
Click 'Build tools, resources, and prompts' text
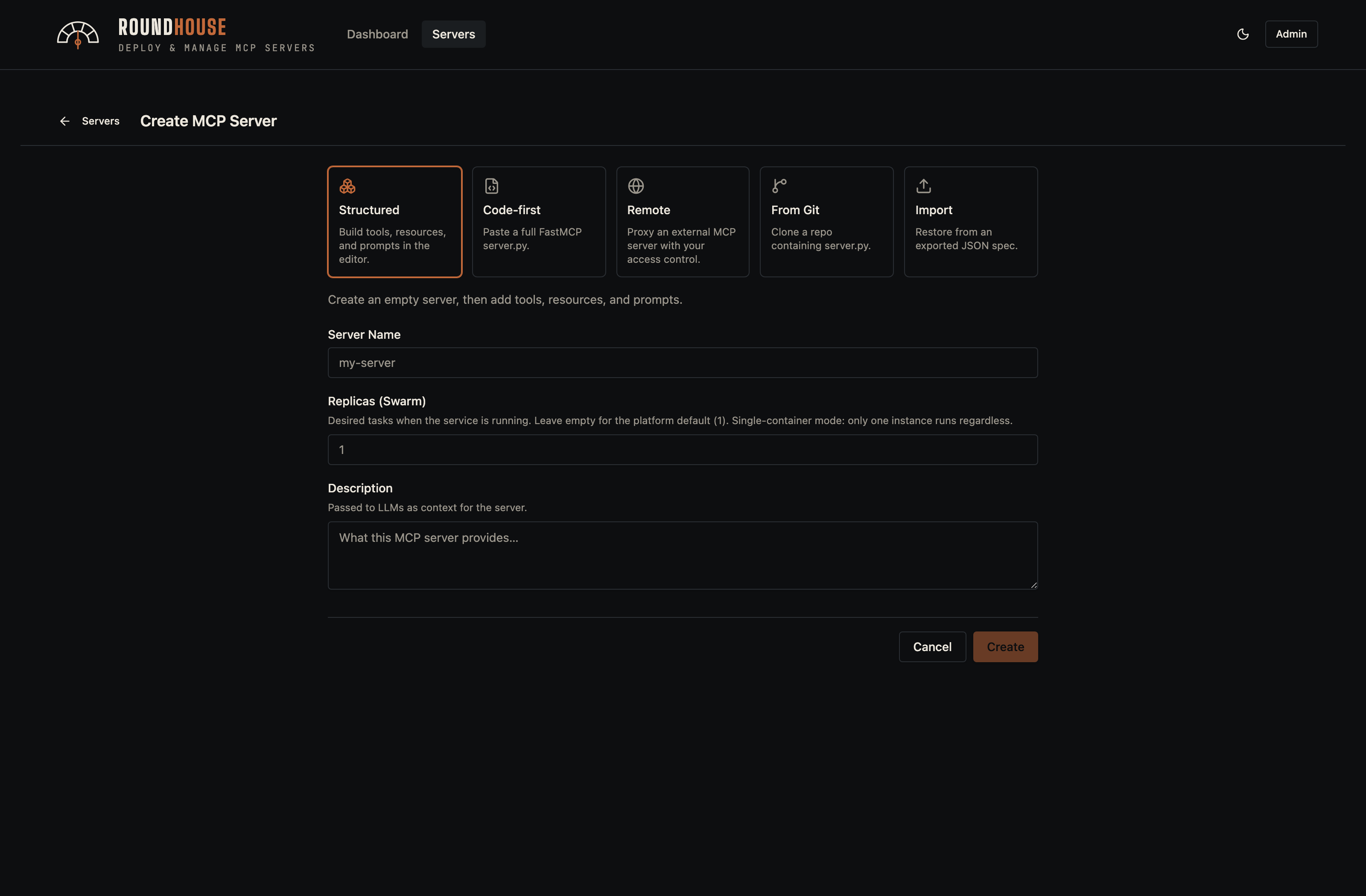[x=392, y=245]
